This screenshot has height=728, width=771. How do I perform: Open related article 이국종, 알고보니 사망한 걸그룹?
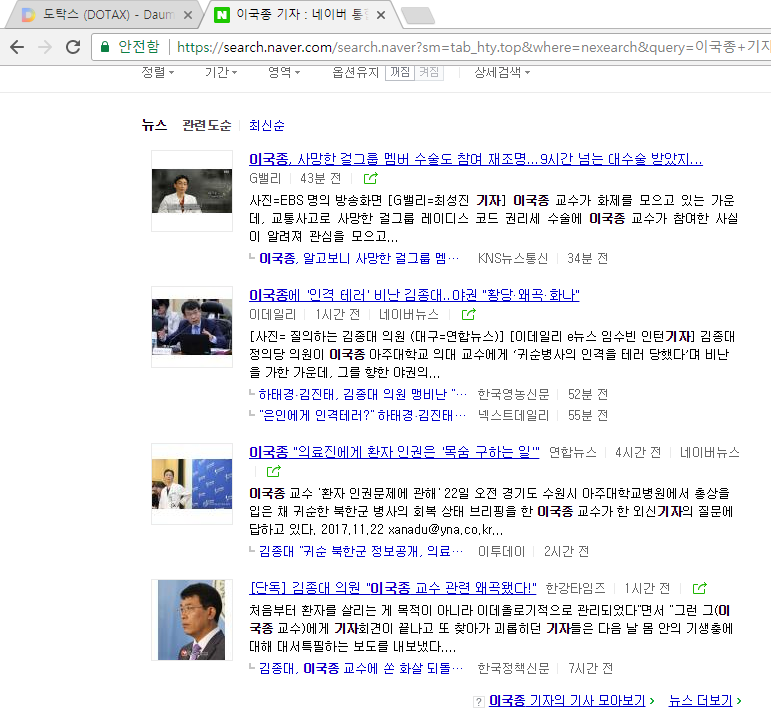click(x=359, y=259)
